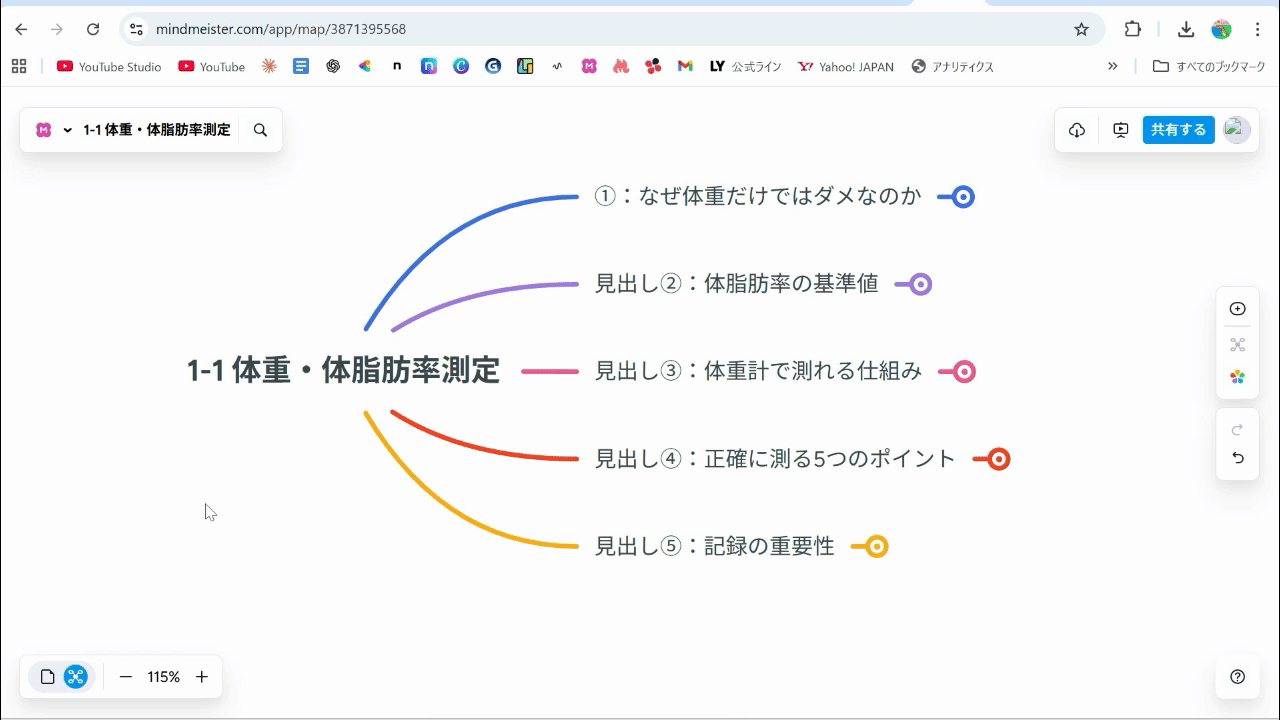Open the help question mark icon
Image resolution: width=1280 pixels, height=720 pixels.
pos(1237,677)
